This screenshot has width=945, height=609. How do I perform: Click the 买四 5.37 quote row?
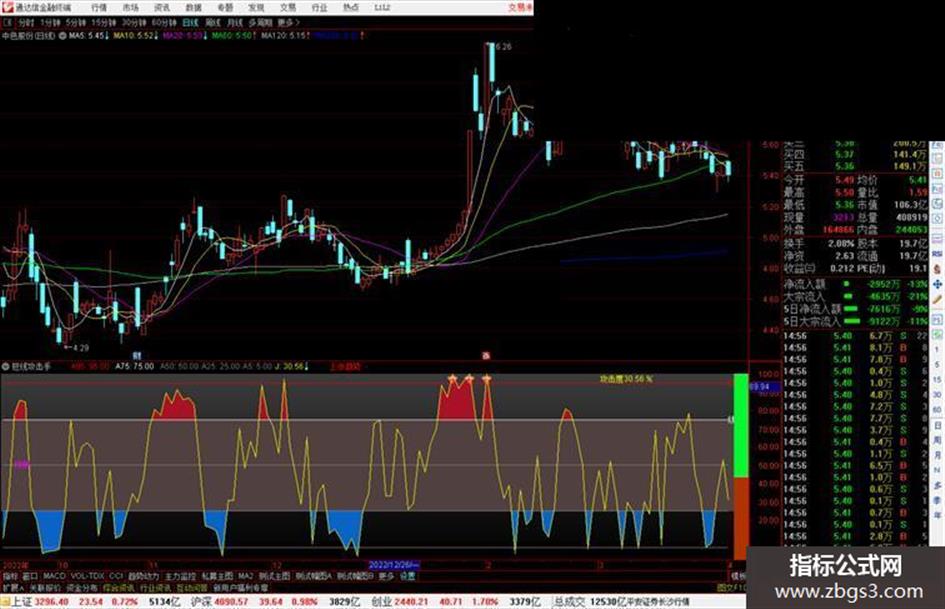pos(856,154)
